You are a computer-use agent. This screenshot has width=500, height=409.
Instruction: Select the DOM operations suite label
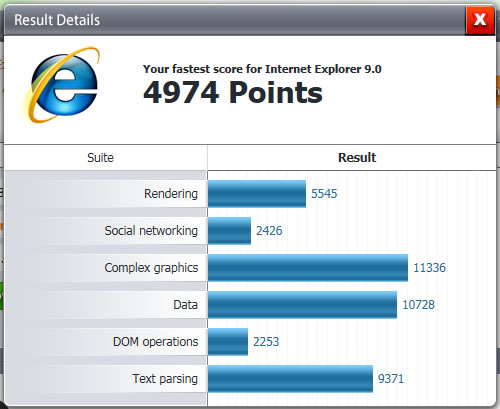155,342
